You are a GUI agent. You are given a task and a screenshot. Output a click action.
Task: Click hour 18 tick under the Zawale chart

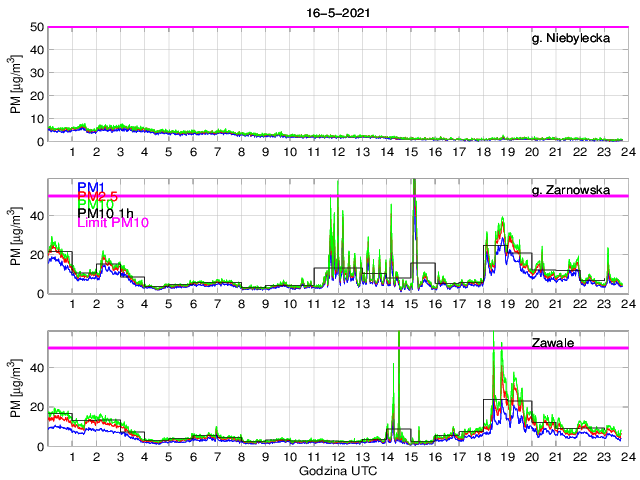pyautogui.click(x=483, y=456)
